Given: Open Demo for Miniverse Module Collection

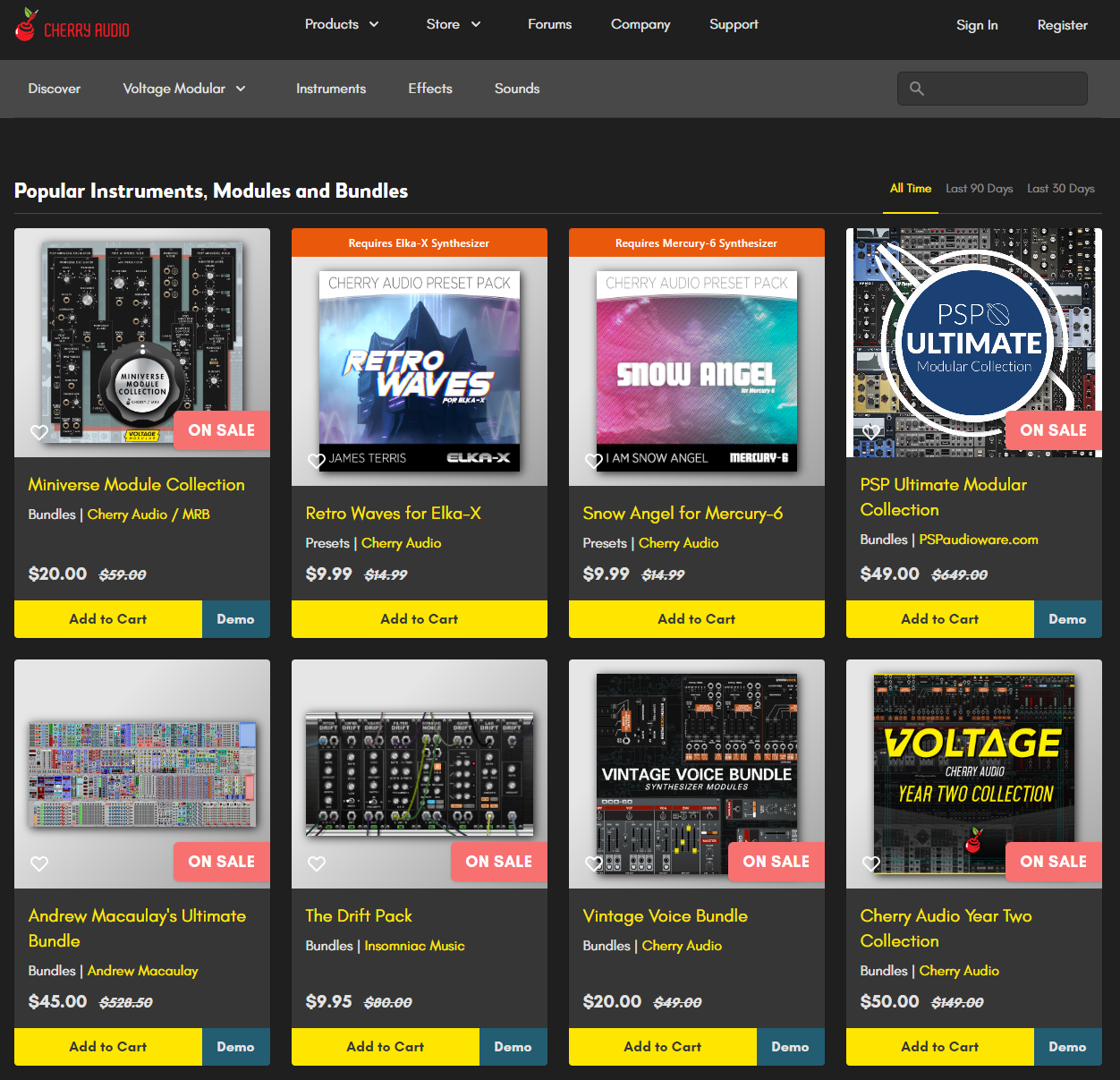Looking at the screenshot, I should coord(236,619).
